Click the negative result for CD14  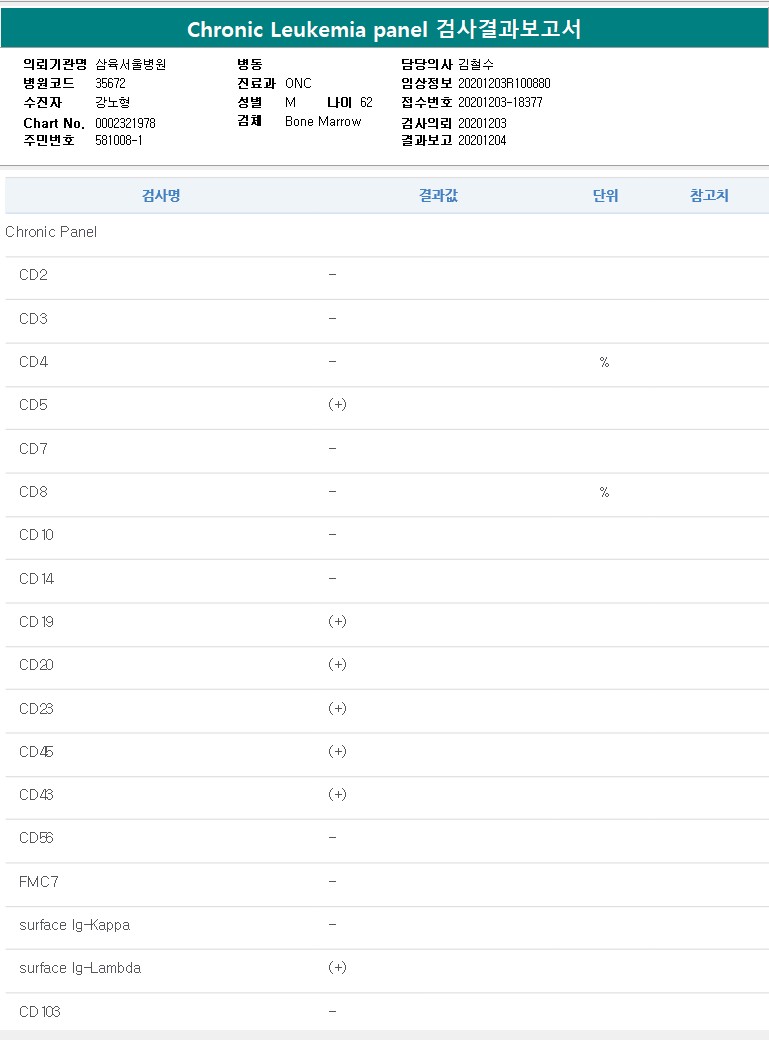332,578
